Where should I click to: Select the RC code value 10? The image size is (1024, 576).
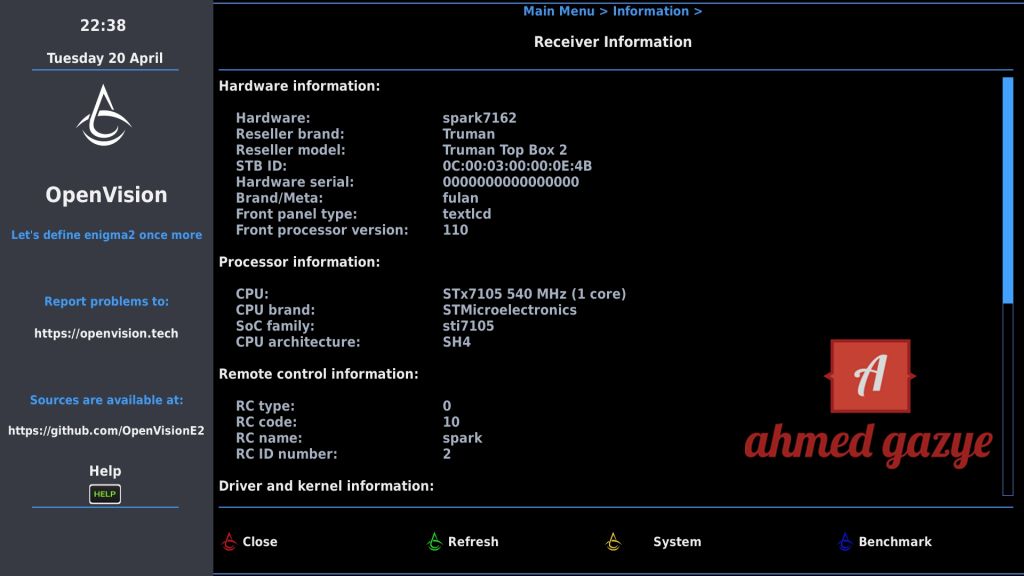(x=451, y=422)
